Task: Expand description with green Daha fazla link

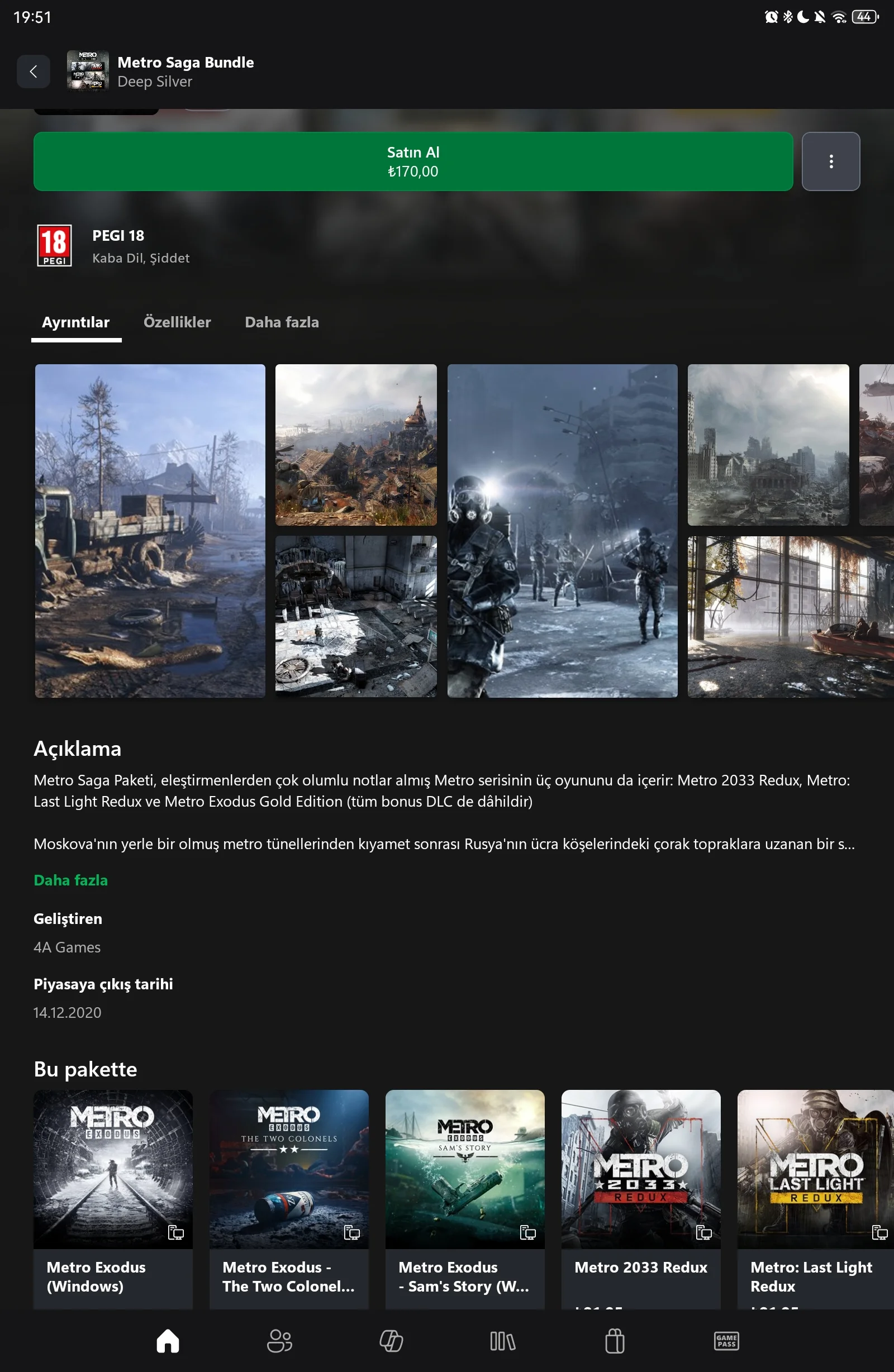Action: [71, 880]
